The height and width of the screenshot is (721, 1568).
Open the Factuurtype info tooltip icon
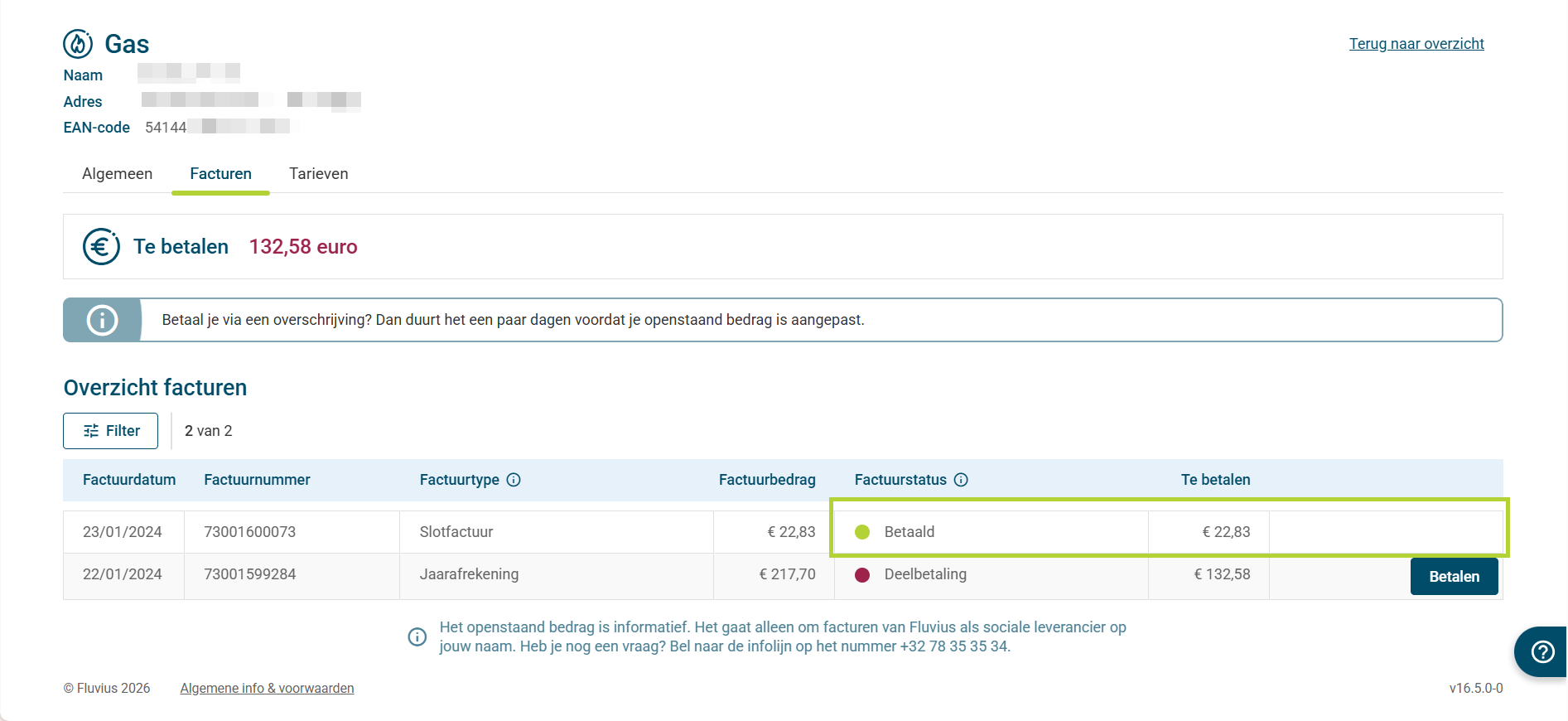click(x=514, y=480)
